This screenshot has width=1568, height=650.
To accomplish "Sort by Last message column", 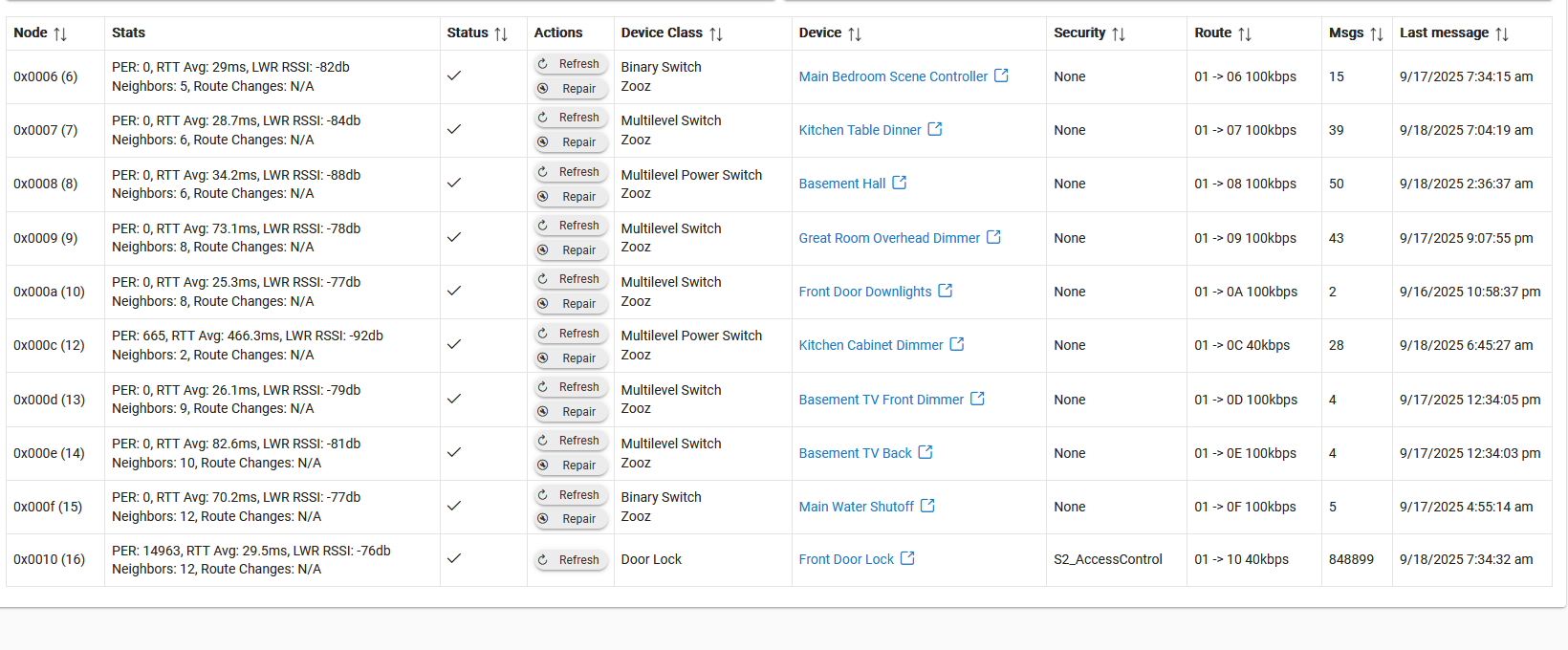I will 1501,33.
